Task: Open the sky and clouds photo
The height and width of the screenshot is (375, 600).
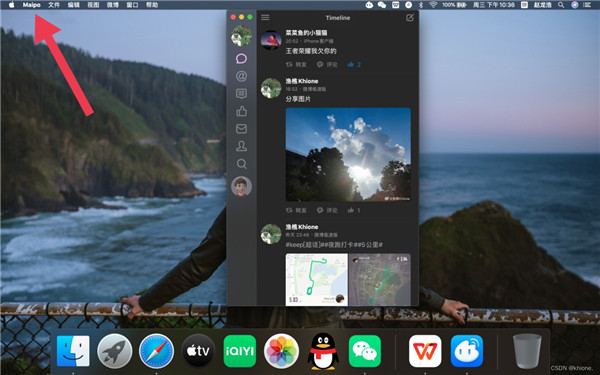Action: click(x=348, y=155)
